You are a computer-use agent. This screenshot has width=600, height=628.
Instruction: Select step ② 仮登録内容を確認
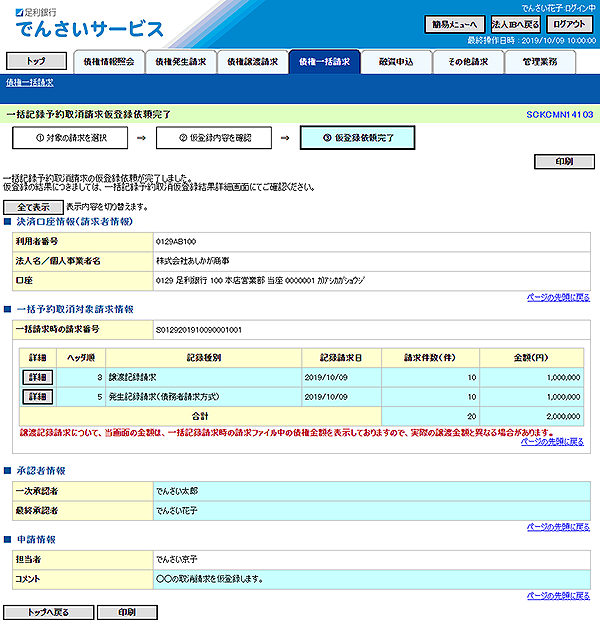click(x=214, y=138)
